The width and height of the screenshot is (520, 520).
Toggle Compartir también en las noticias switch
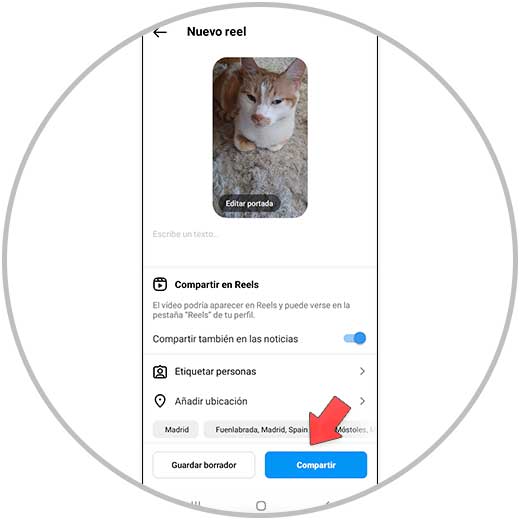355,338
